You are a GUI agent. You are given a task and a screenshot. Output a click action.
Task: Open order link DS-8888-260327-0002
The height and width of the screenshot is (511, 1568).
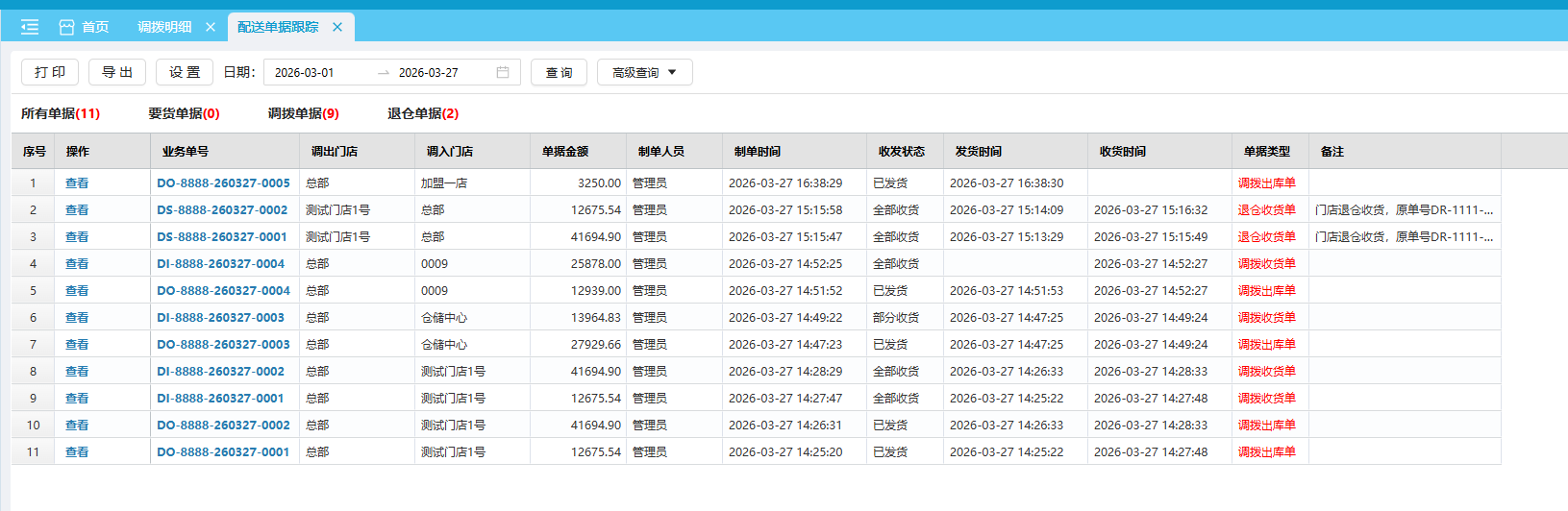click(x=222, y=209)
